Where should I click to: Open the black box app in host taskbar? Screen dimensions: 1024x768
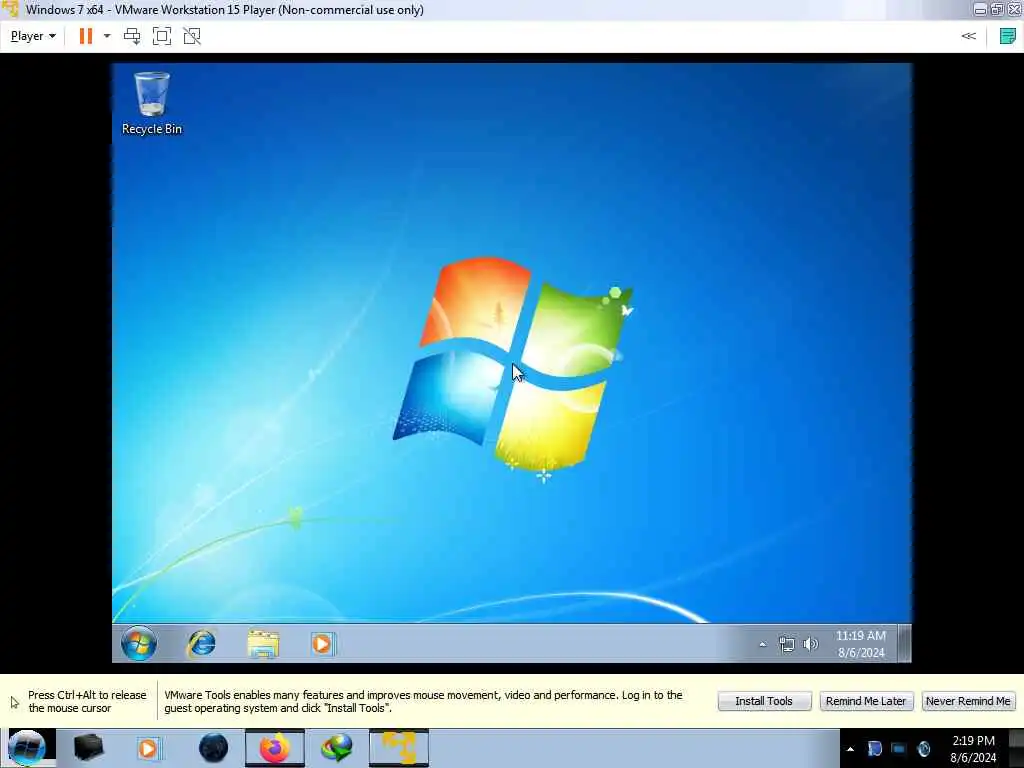(x=88, y=748)
